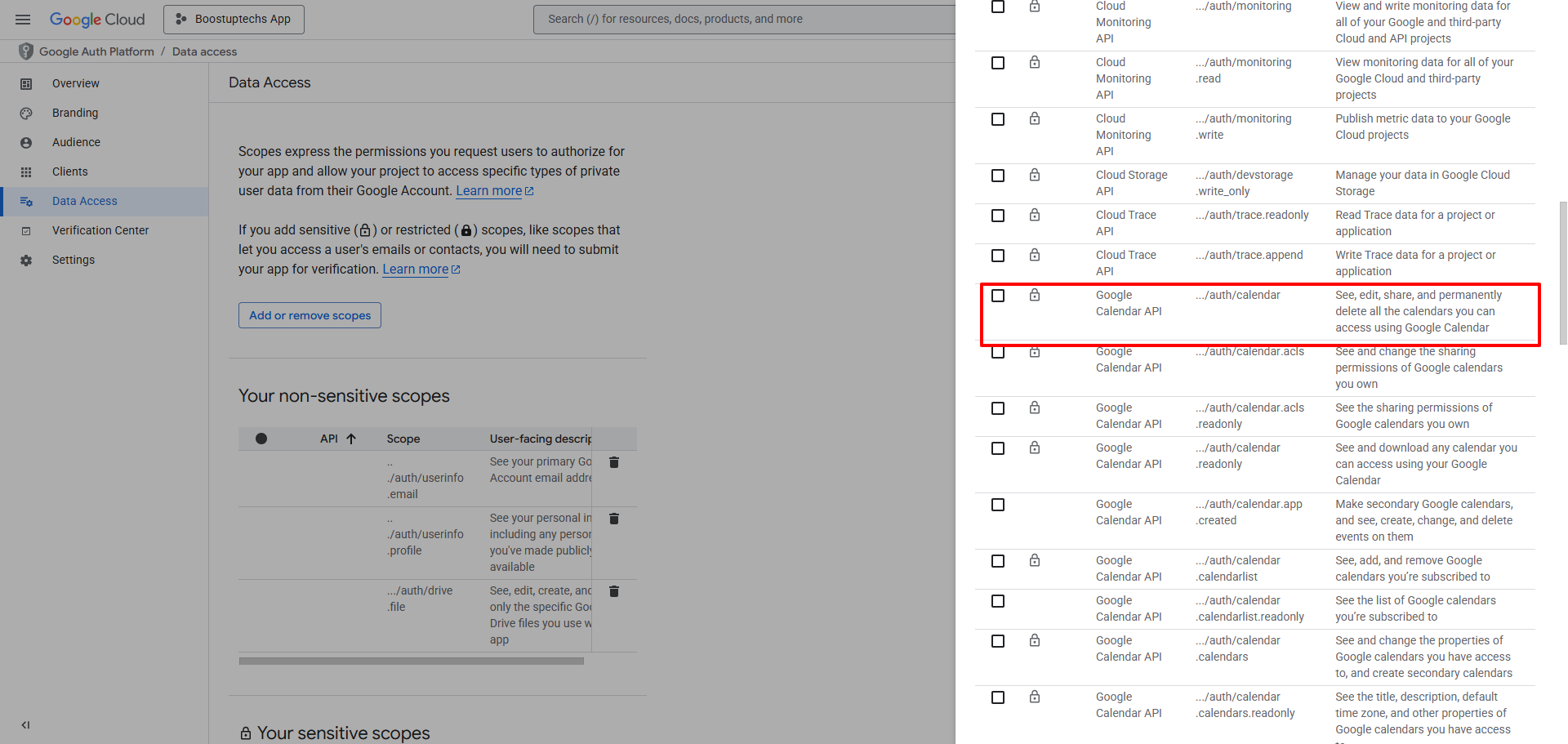Delete the userinfo.email scope with trash icon
The image size is (1568, 744).
coord(614,462)
